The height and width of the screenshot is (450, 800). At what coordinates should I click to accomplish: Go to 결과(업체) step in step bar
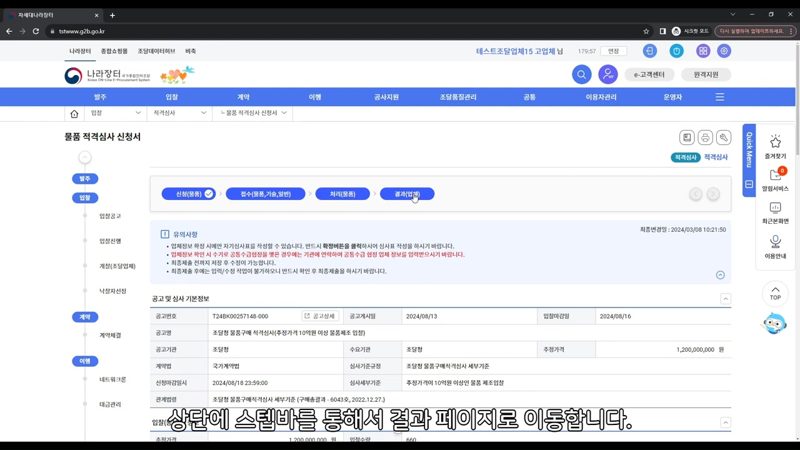pyautogui.click(x=407, y=194)
